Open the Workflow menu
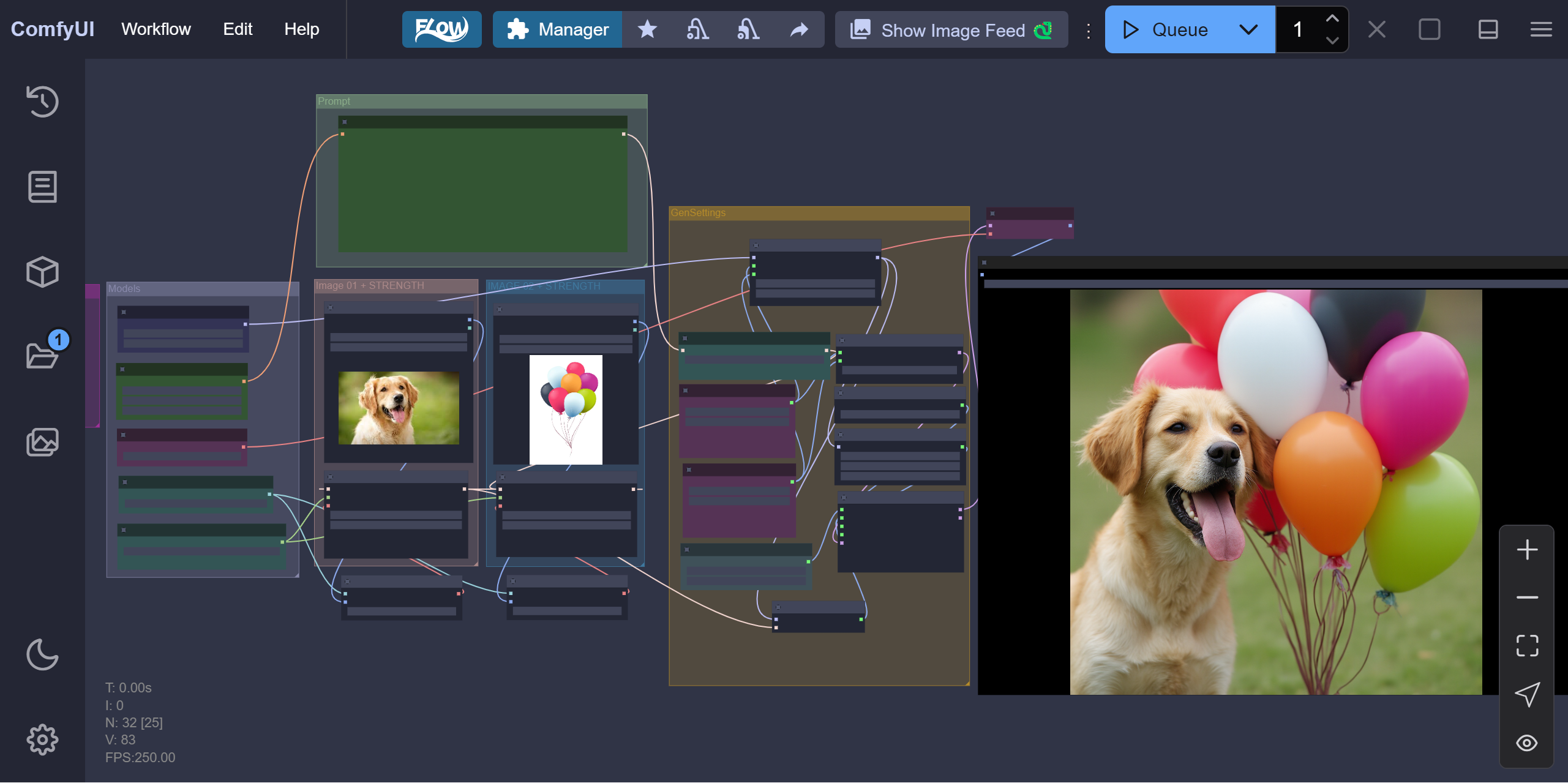 click(156, 29)
